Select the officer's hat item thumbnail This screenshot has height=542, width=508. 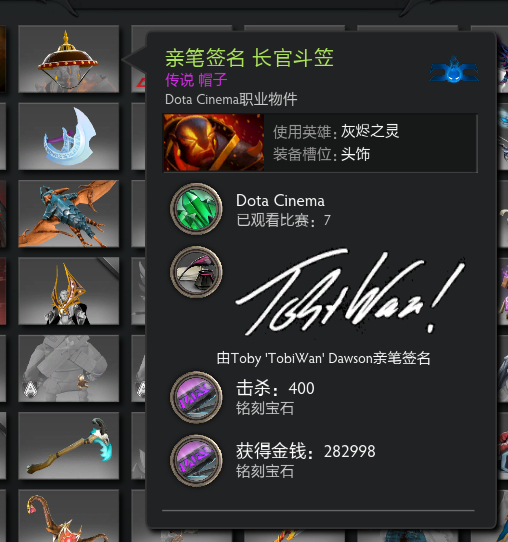(x=68, y=59)
